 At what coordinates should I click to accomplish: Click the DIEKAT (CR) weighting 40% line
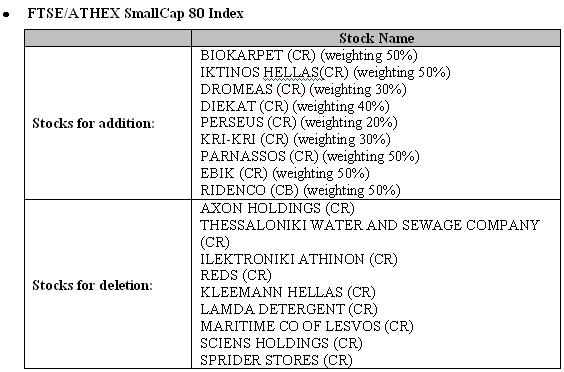point(295,106)
